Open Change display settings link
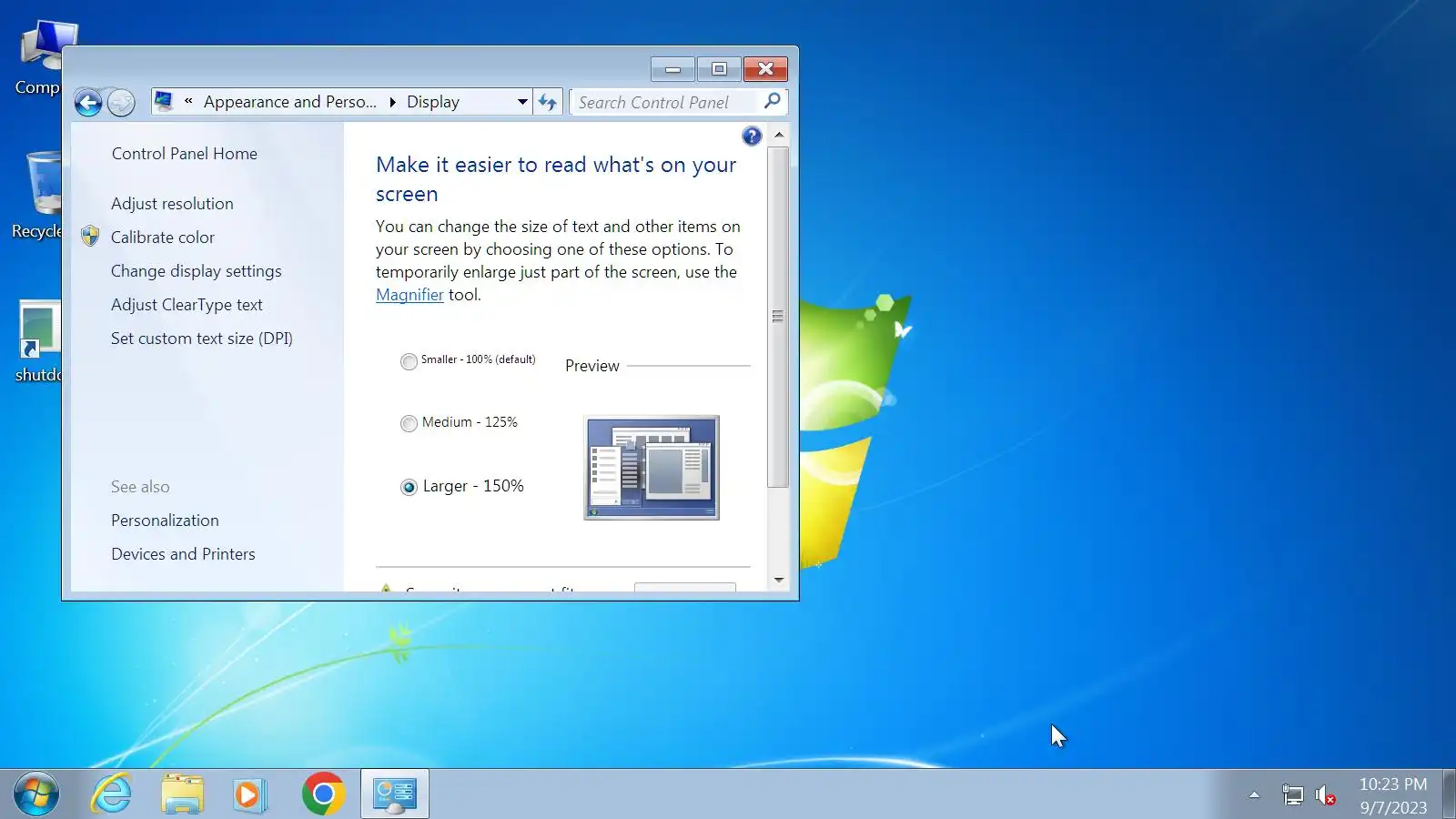Image resolution: width=1456 pixels, height=819 pixels. click(x=197, y=271)
